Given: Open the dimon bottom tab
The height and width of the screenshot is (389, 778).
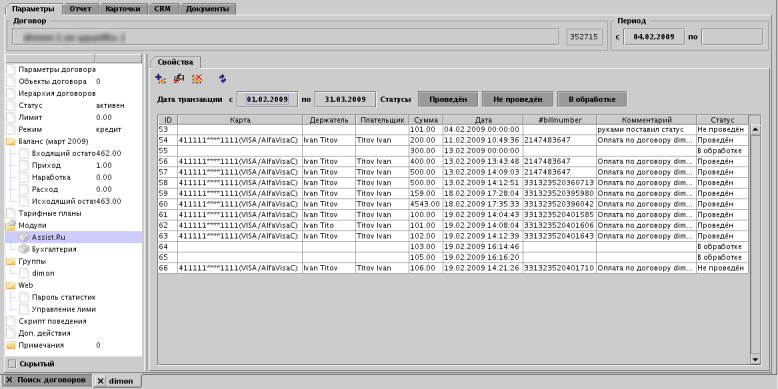Looking at the screenshot, I should pos(121,381).
